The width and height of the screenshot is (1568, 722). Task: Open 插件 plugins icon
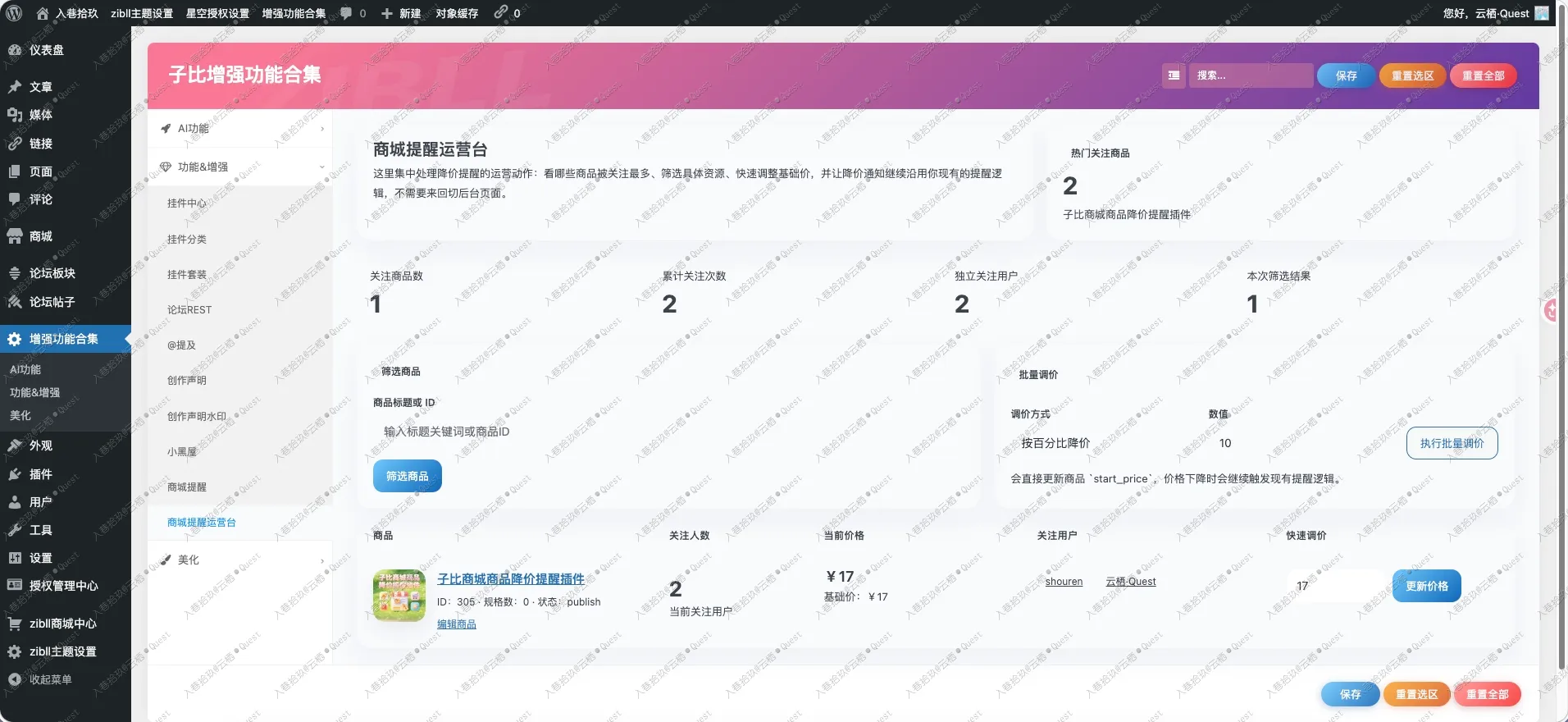point(15,474)
